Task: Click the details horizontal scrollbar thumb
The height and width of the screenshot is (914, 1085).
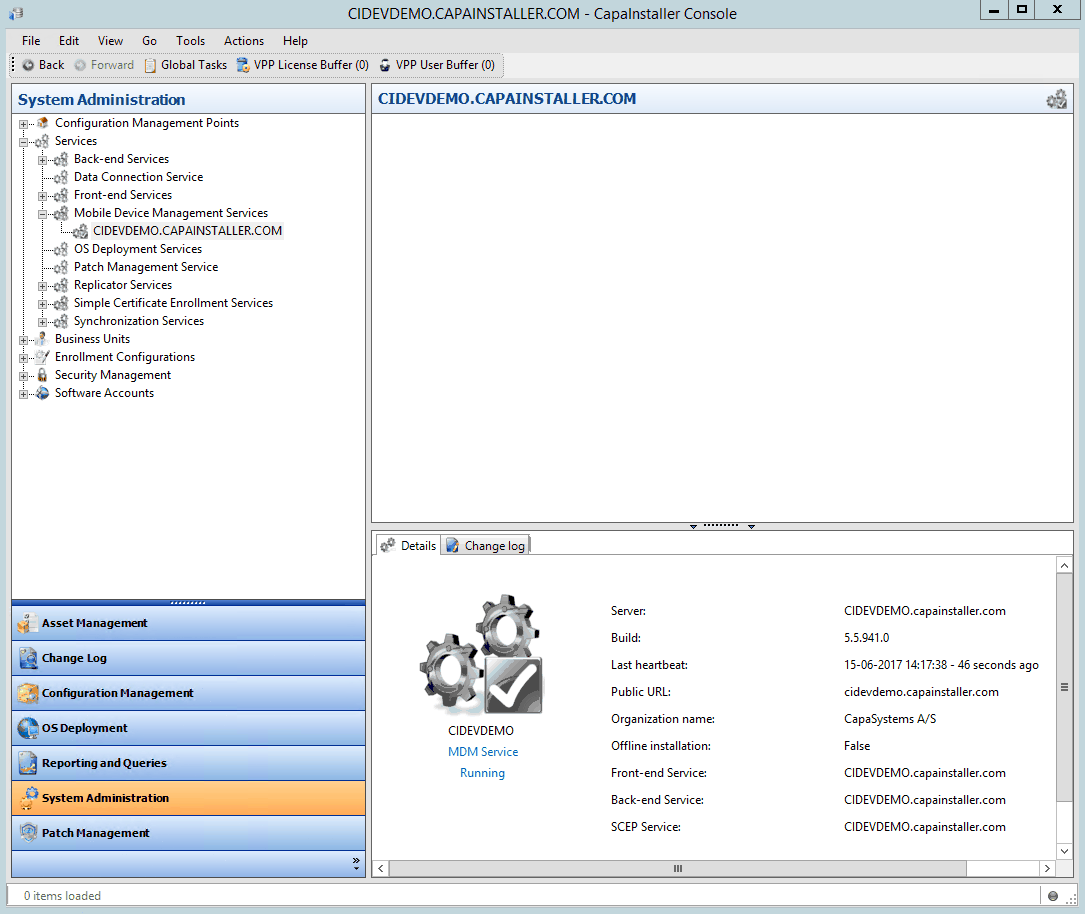Action: (x=678, y=868)
